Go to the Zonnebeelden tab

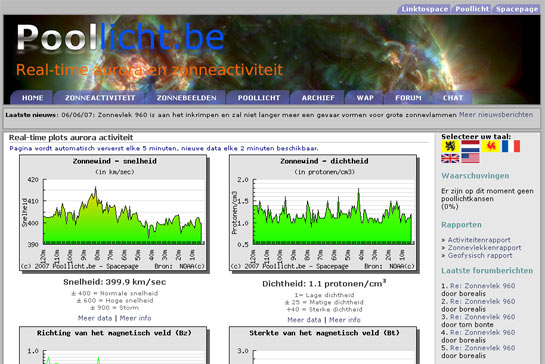186,98
